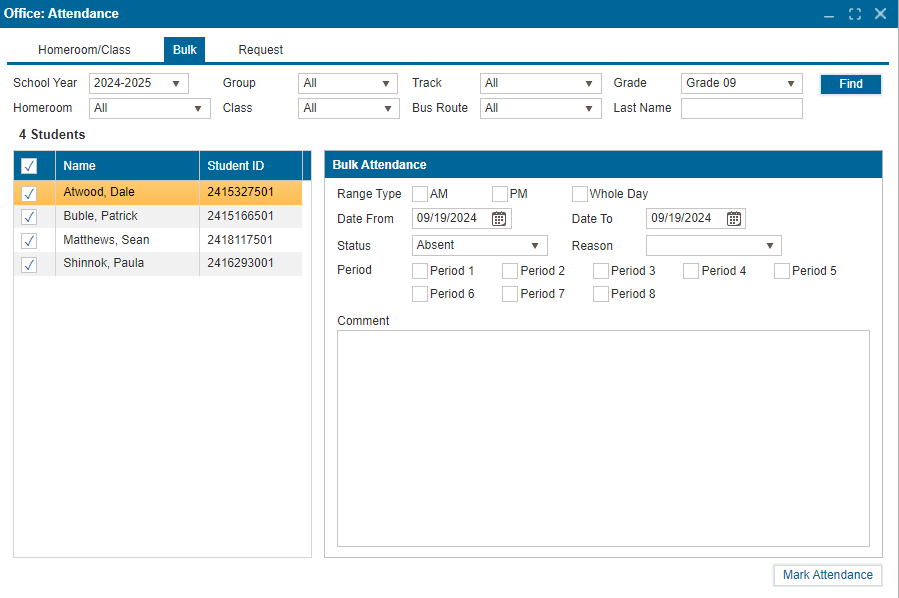Toggle the select-all students checkbox
This screenshot has height=598, width=899.
pyautogui.click(x=29, y=166)
